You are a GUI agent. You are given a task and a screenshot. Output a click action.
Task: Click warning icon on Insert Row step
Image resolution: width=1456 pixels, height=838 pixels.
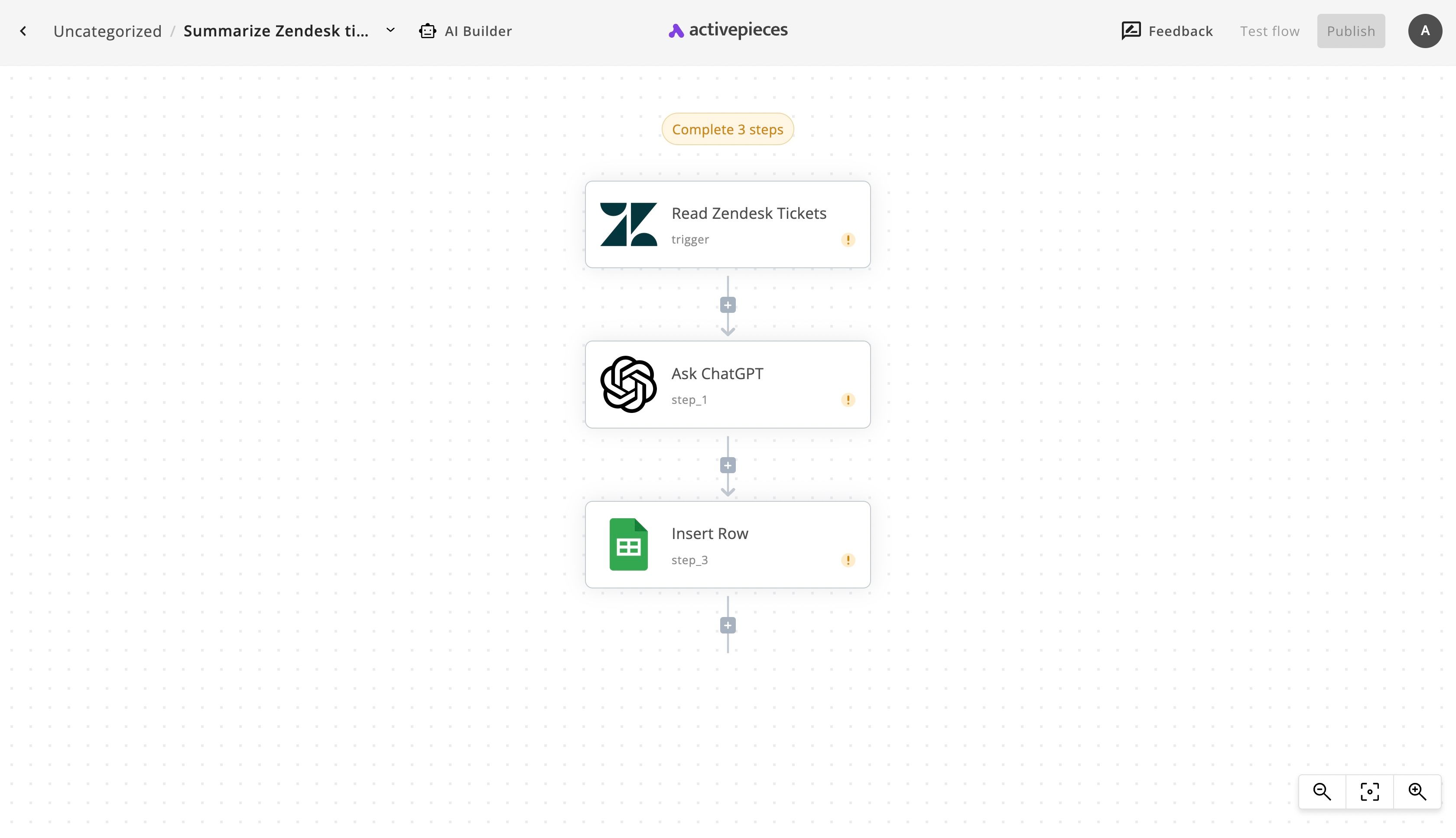point(848,560)
